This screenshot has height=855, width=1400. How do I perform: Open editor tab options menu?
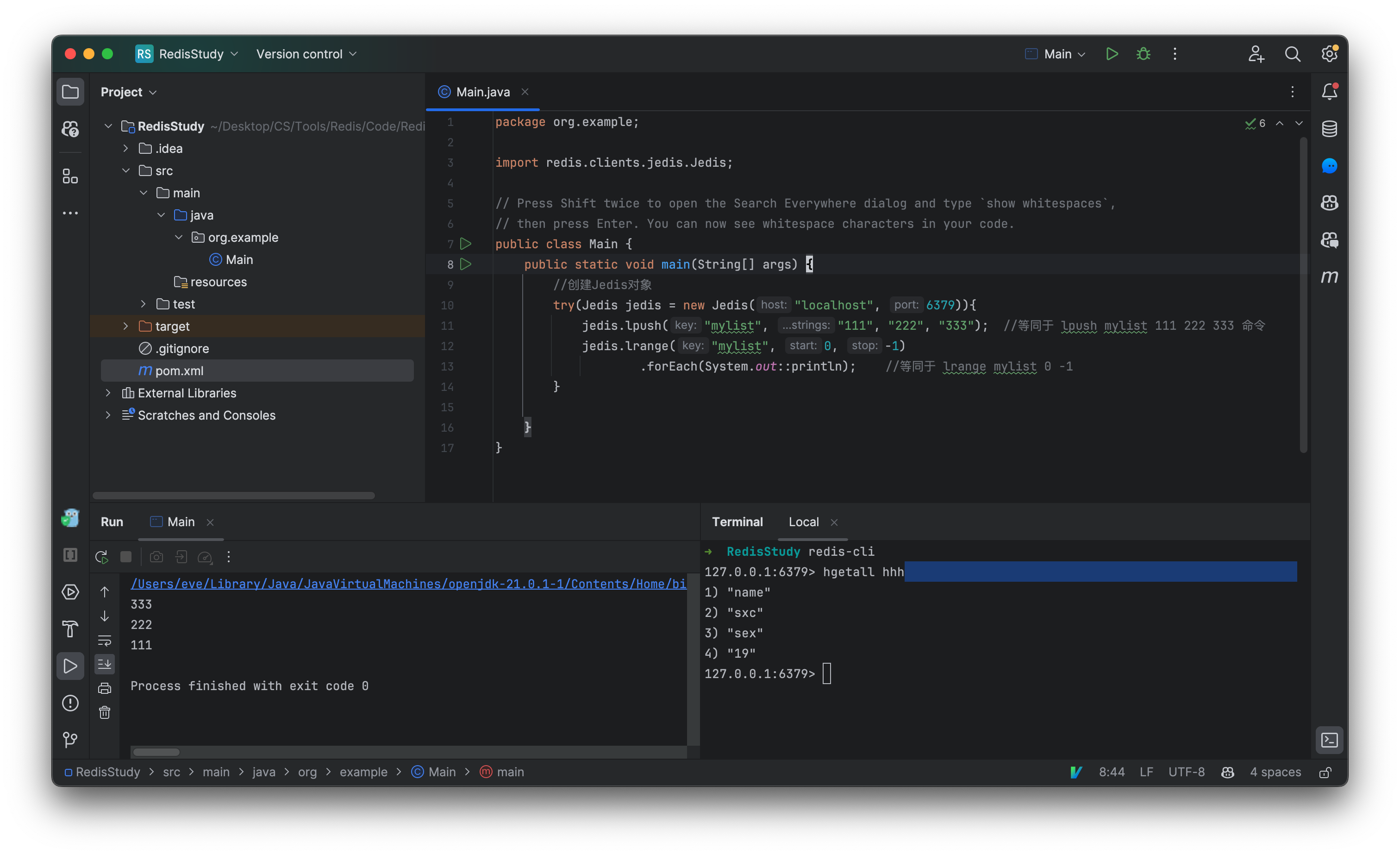[x=1293, y=92]
